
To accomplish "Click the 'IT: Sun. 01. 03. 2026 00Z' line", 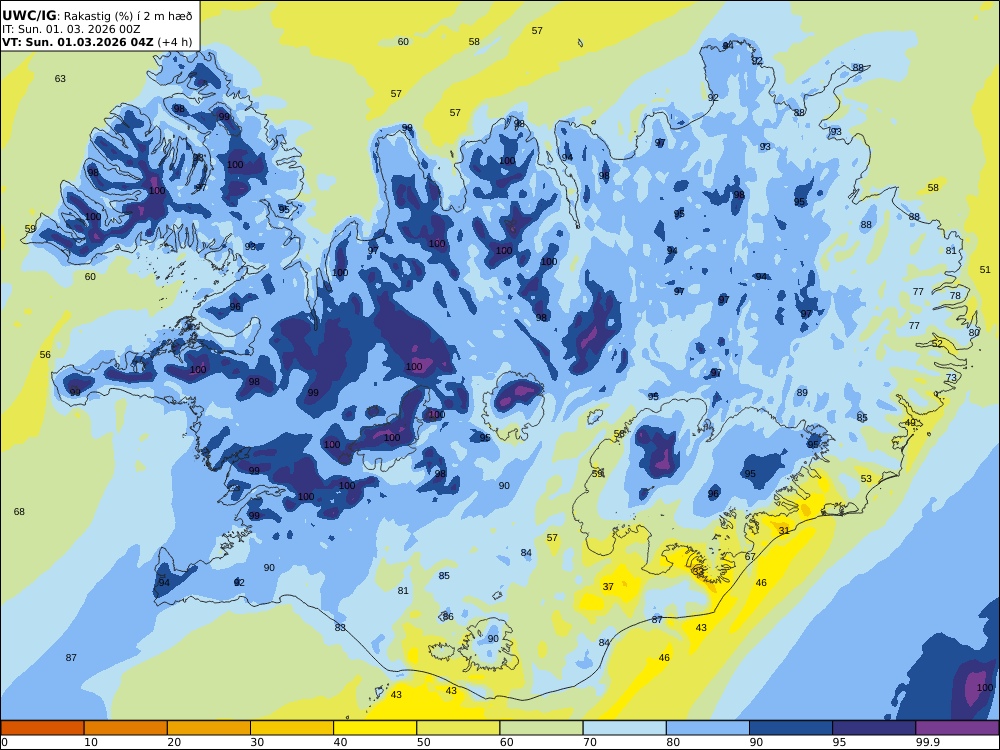I will click(71, 29).
